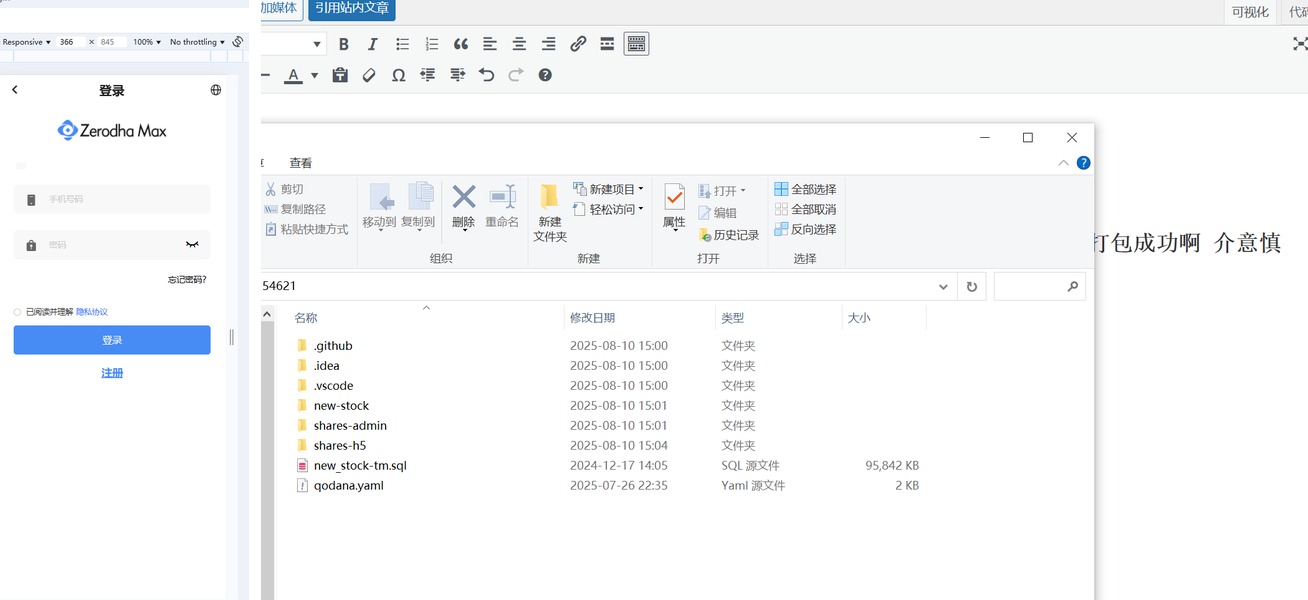Screen dimensions: 1308x600
Task: Open the text color picker arrow
Action: (x=314, y=75)
